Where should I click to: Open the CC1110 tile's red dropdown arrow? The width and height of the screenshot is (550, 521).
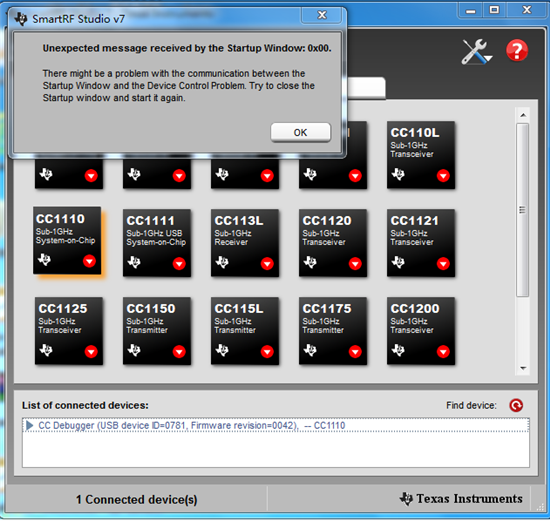[x=89, y=261]
